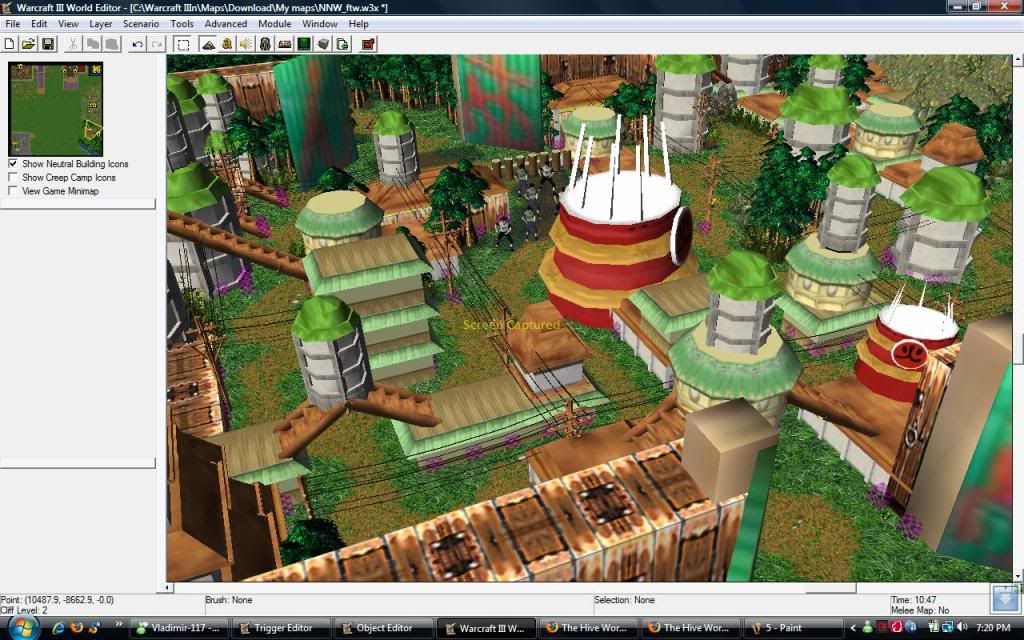Image resolution: width=1024 pixels, height=640 pixels.
Task: Save the map with the floppy disk icon
Action: tap(48, 44)
